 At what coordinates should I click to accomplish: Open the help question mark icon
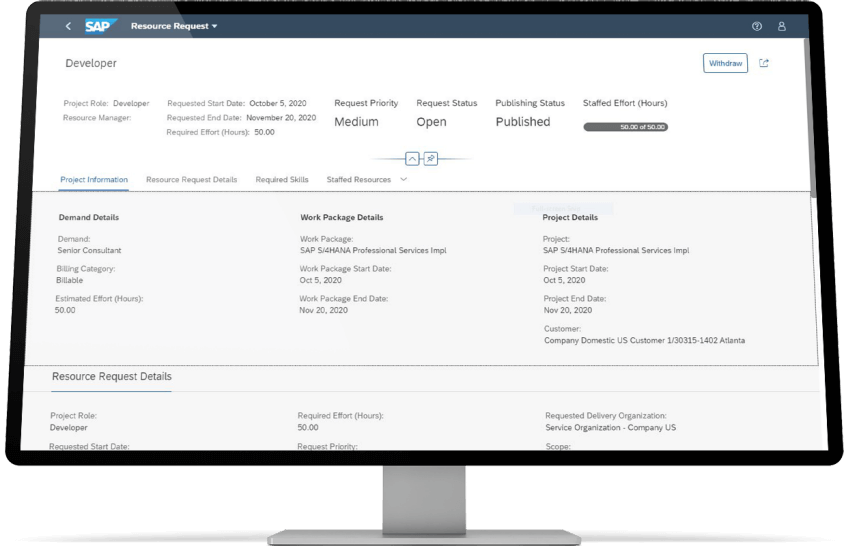click(756, 26)
